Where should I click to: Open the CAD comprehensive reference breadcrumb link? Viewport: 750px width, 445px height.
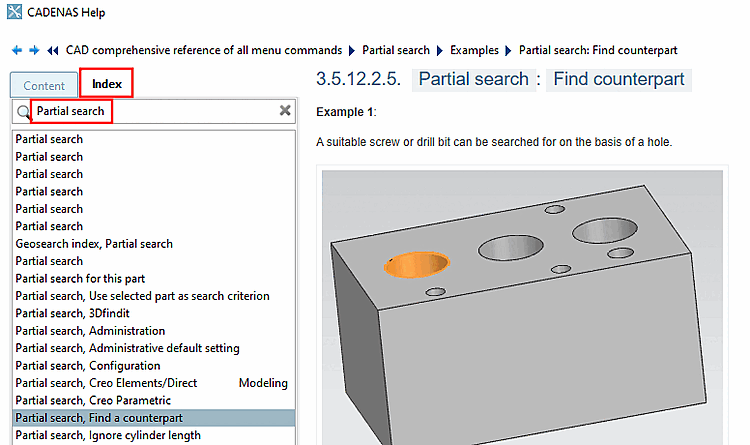pyautogui.click(x=203, y=50)
